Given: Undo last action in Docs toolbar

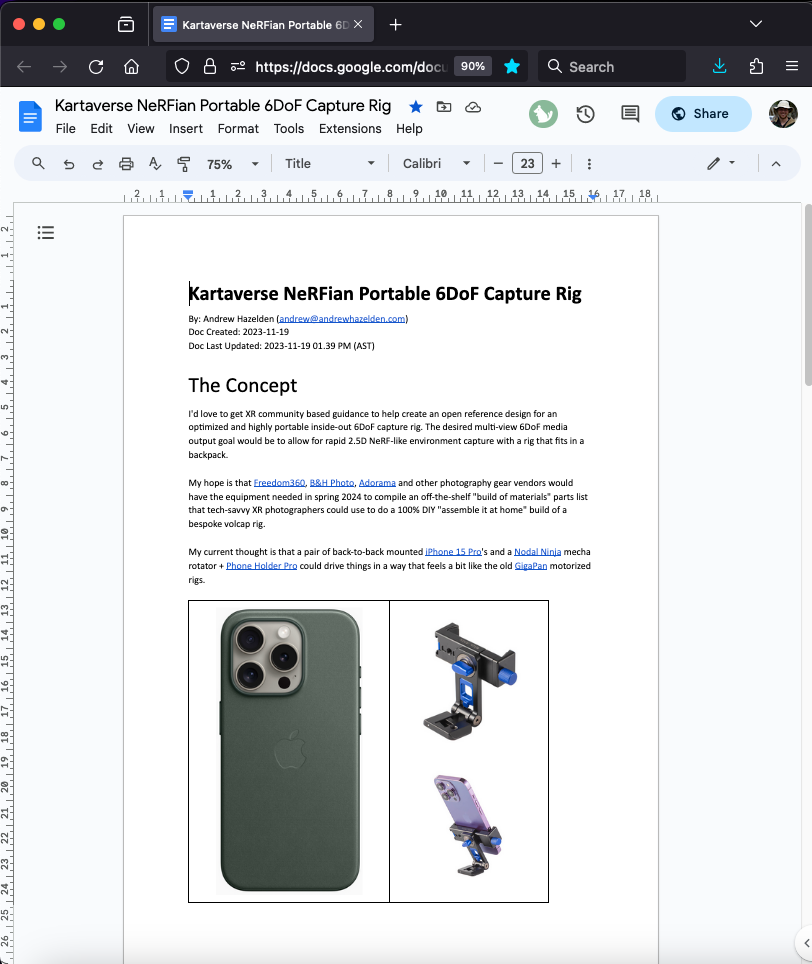Looking at the screenshot, I should point(69,164).
